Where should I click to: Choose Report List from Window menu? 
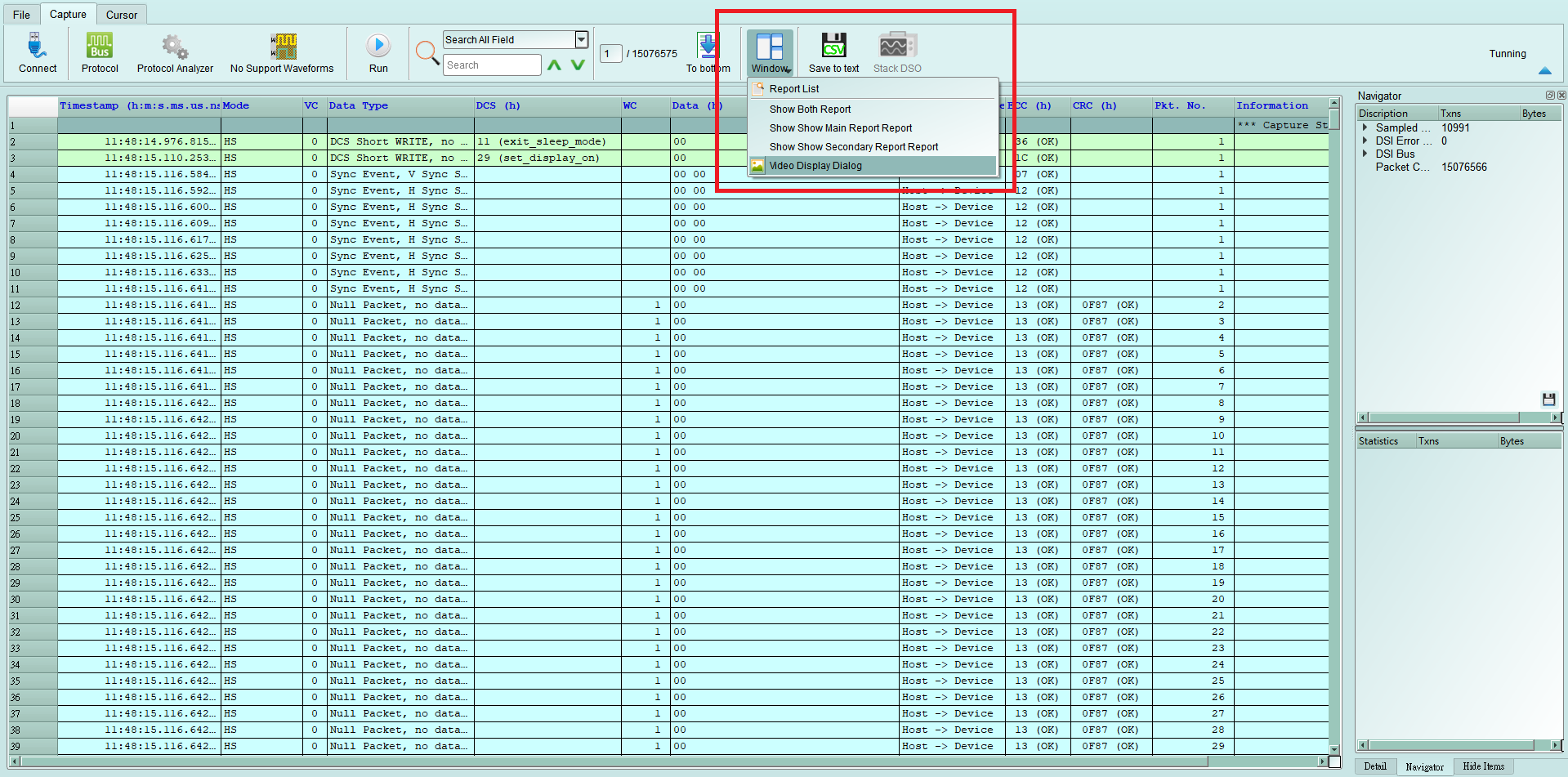[x=873, y=88]
